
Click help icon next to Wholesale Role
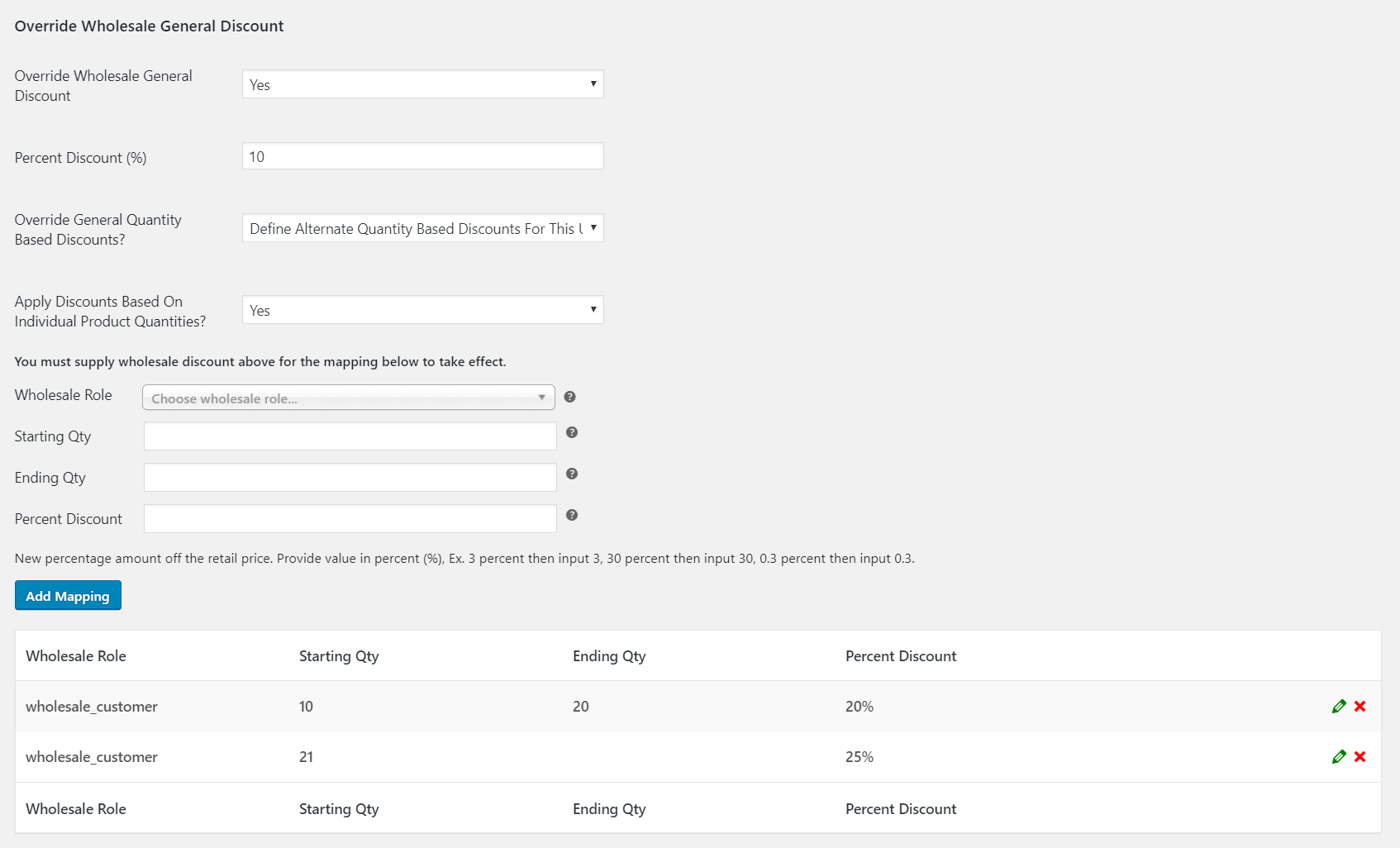click(569, 397)
